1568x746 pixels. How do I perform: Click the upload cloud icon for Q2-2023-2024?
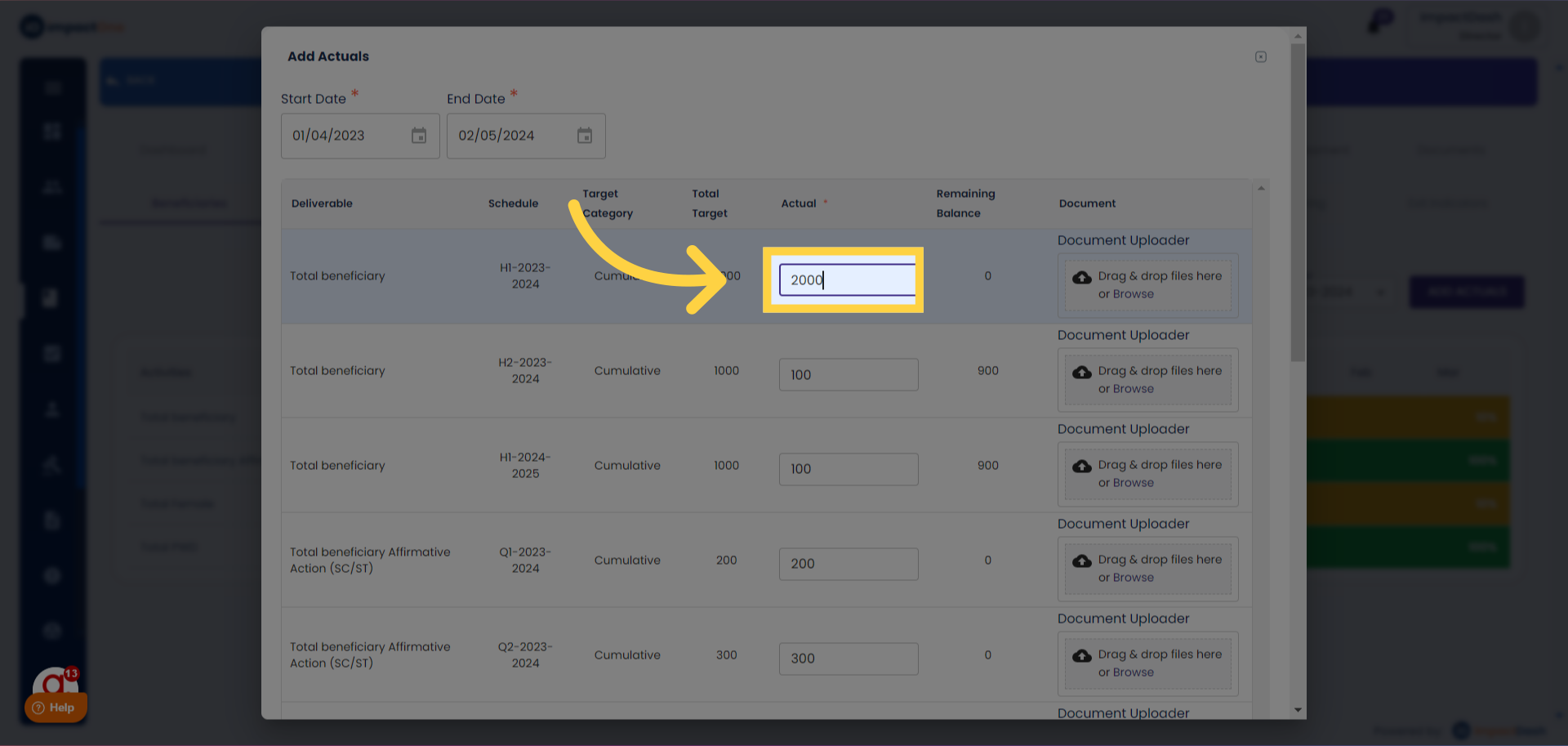coord(1081,656)
